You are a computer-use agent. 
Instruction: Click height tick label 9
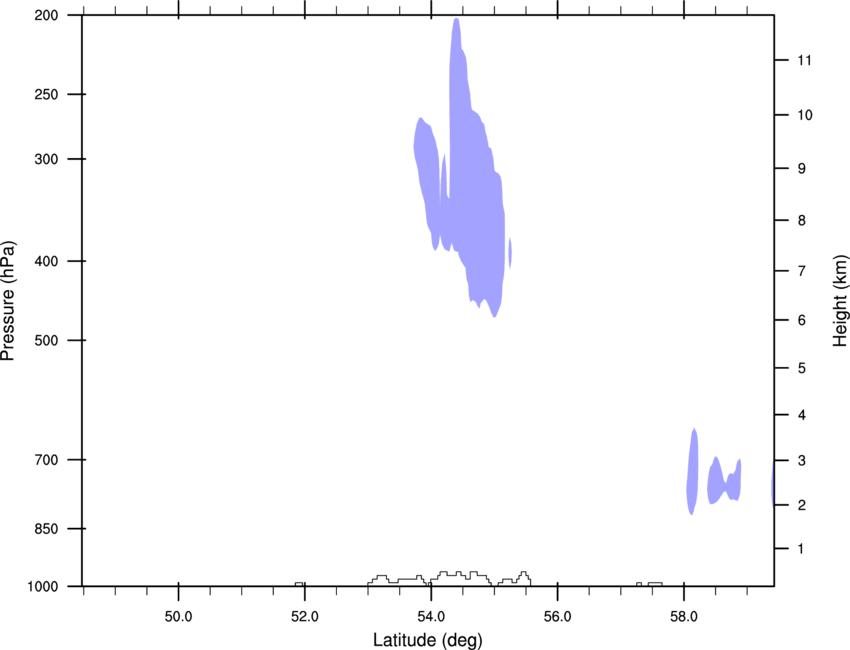[x=802, y=169]
